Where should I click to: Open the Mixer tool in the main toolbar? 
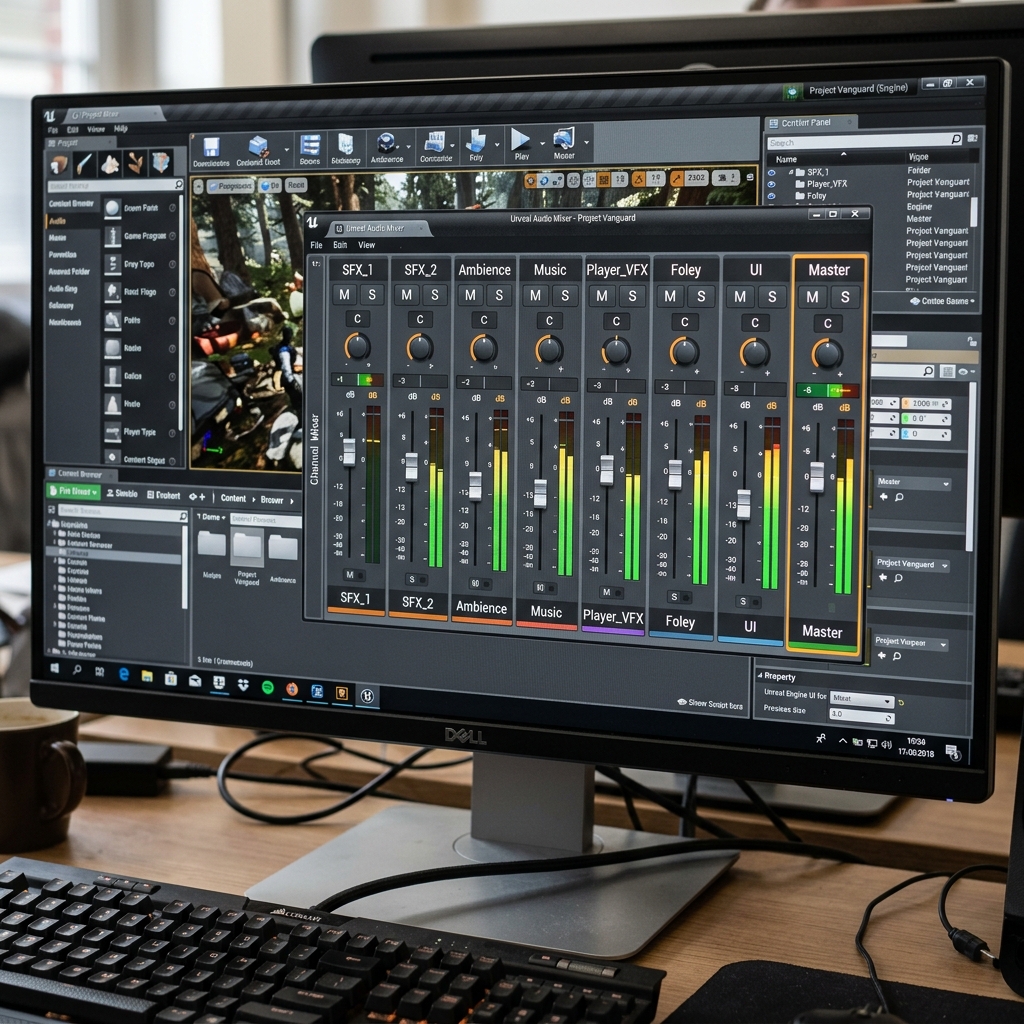click(x=564, y=139)
